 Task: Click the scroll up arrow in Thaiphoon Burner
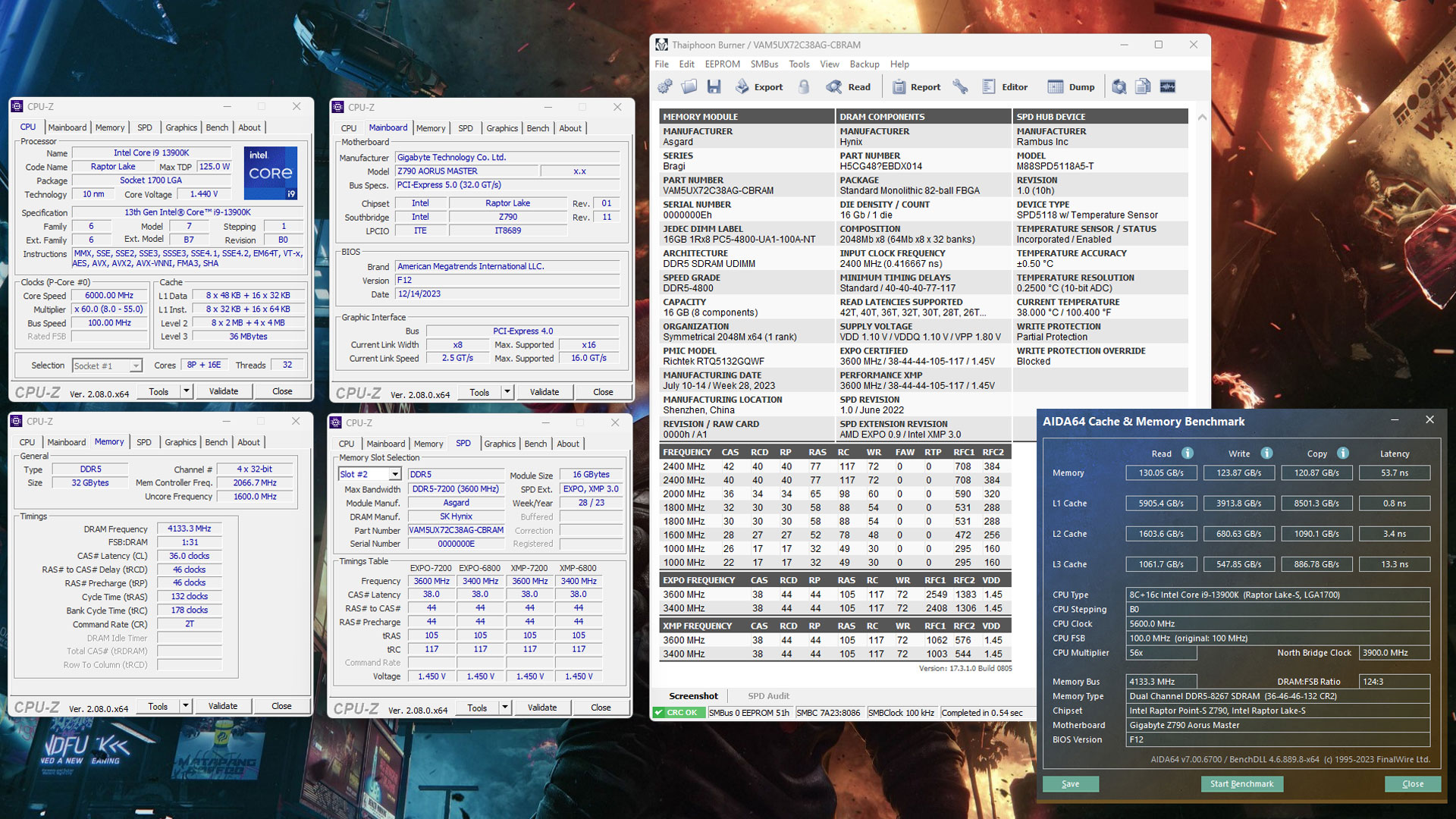point(1202,117)
